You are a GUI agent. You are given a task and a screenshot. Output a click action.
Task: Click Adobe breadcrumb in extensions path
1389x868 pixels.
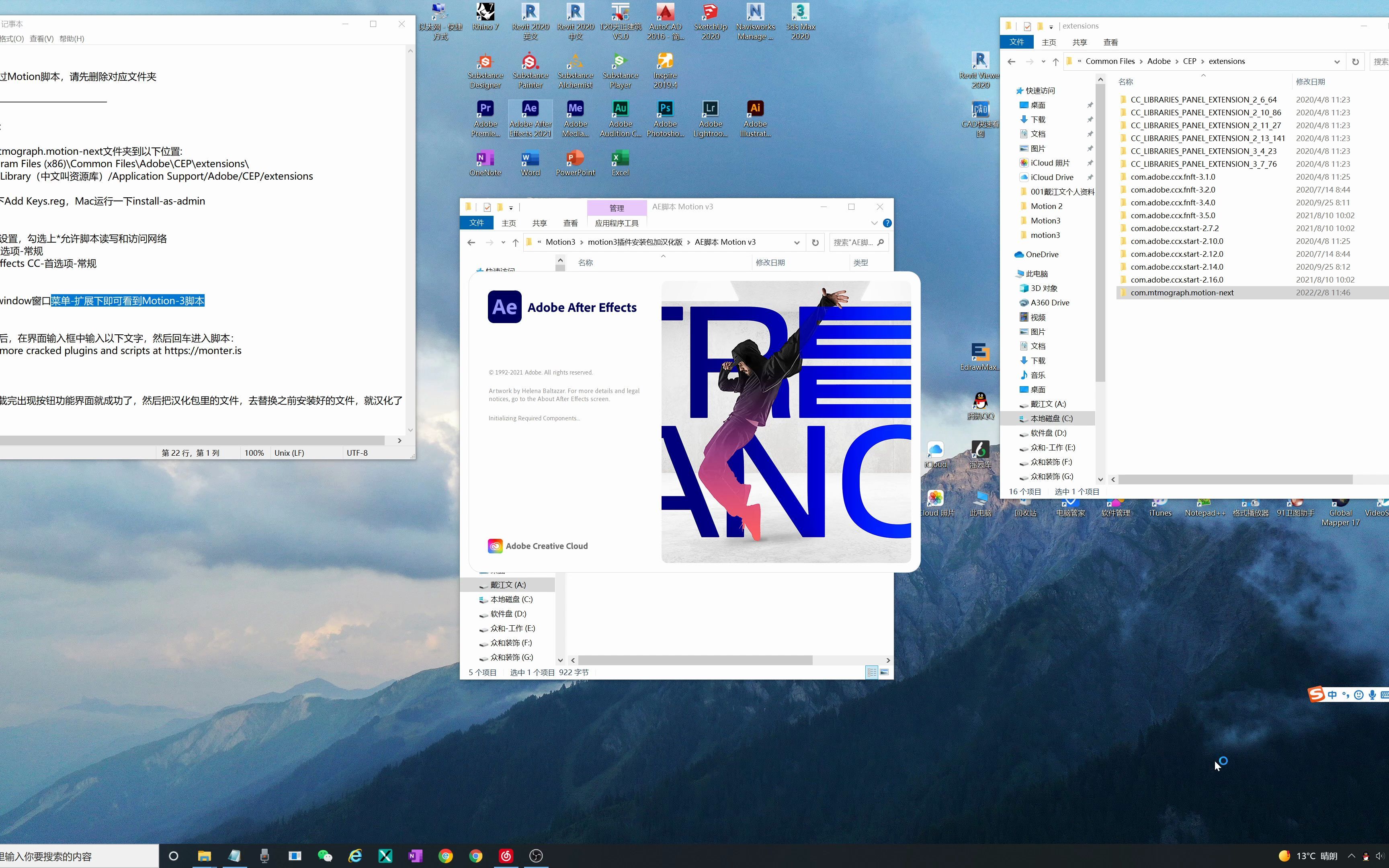[x=1158, y=61]
